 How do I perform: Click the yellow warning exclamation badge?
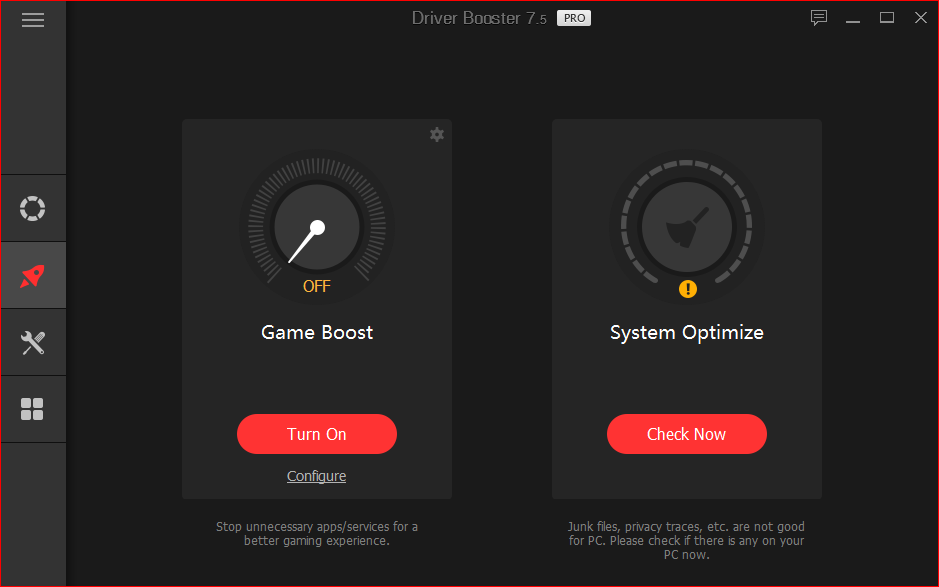pos(687,289)
